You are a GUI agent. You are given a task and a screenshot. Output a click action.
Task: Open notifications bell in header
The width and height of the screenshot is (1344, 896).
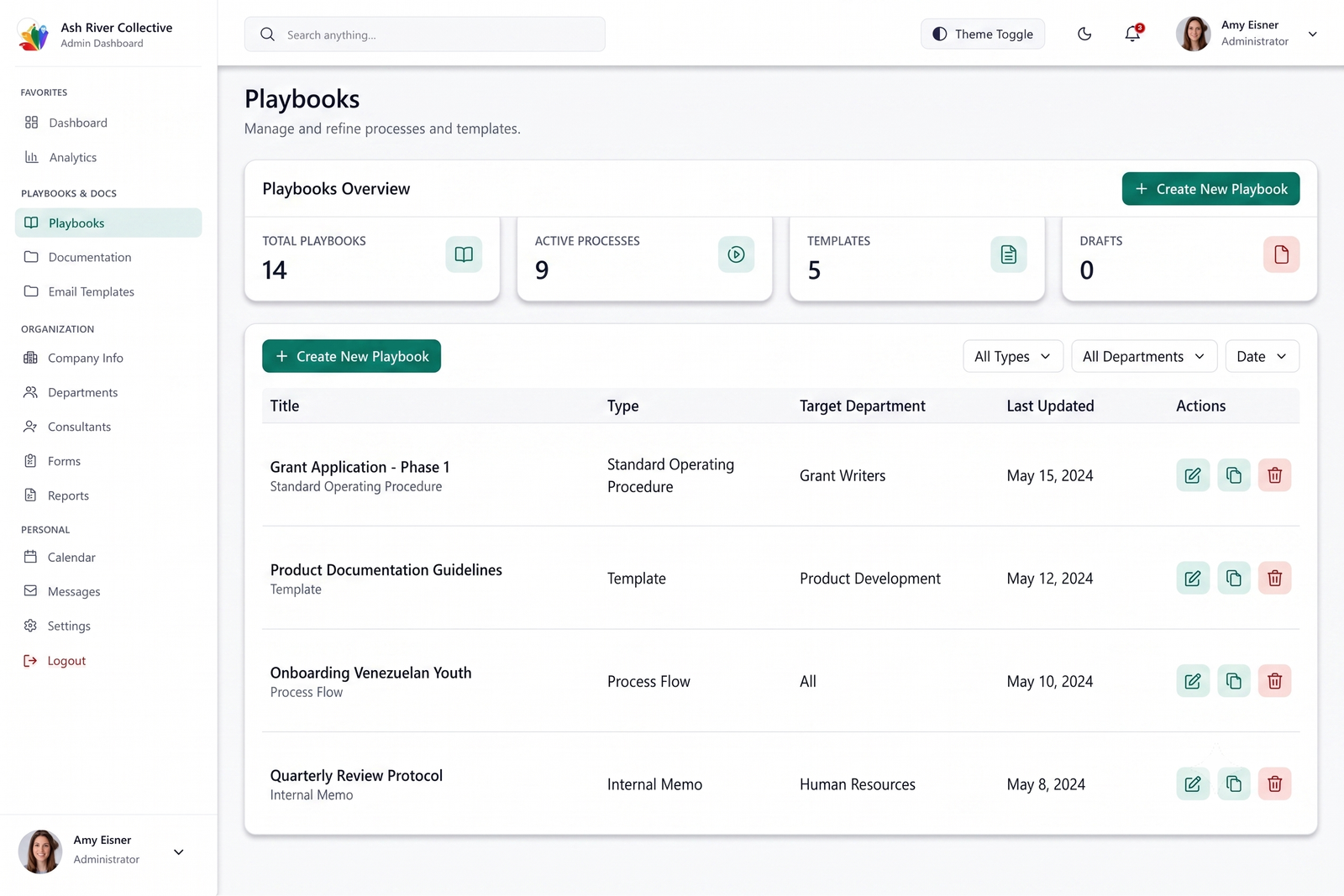point(1132,34)
